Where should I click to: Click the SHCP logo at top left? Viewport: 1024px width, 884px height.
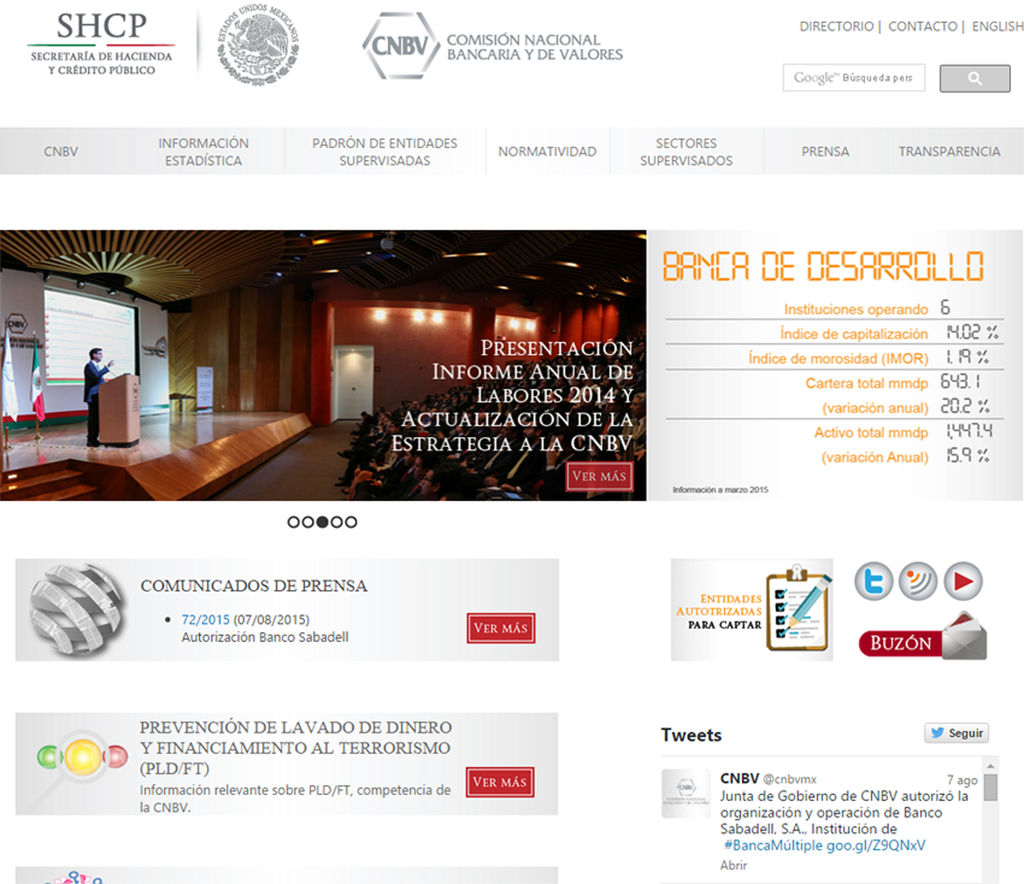101,45
